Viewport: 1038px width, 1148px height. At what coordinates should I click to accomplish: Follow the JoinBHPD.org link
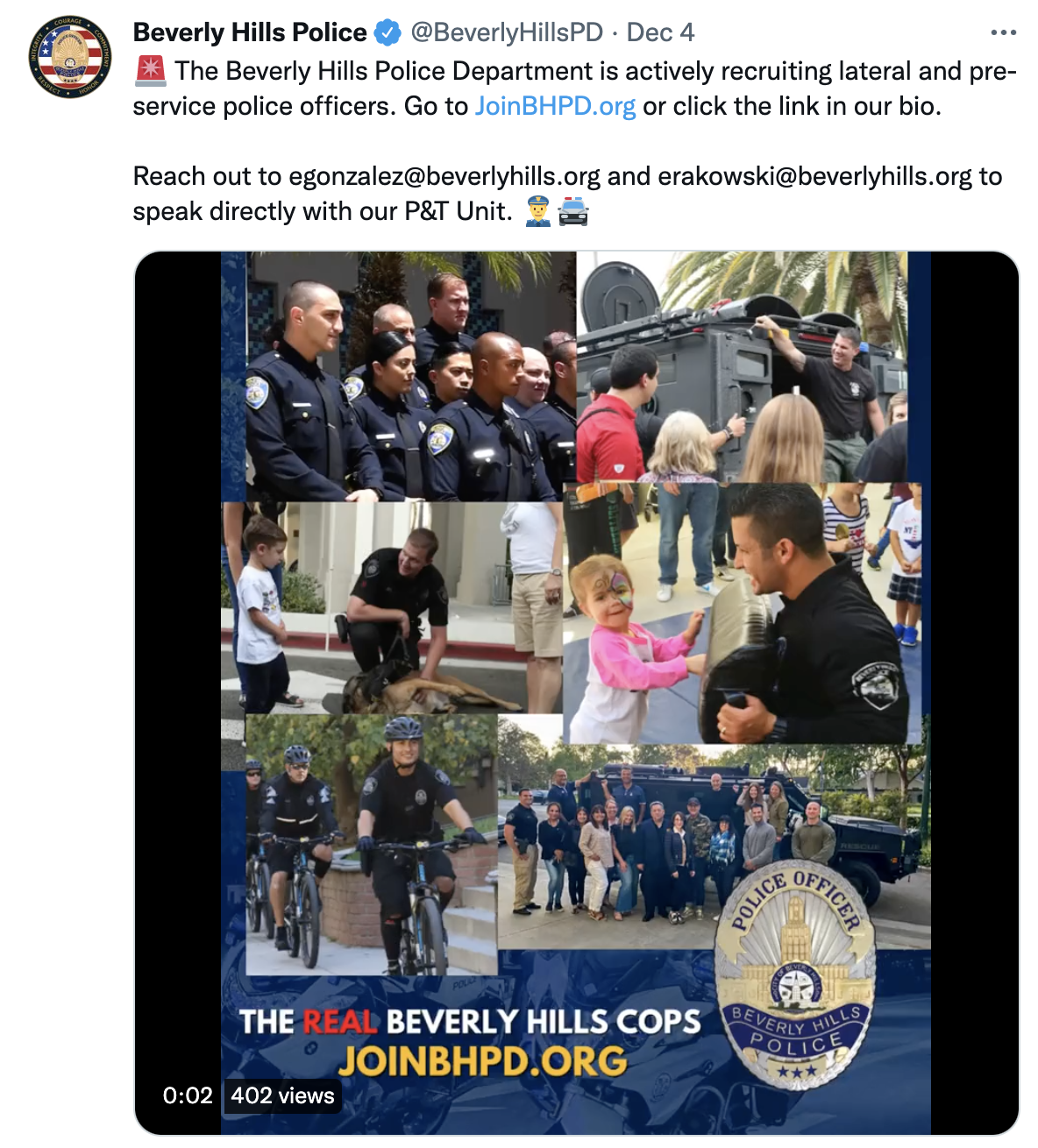coord(555,106)
